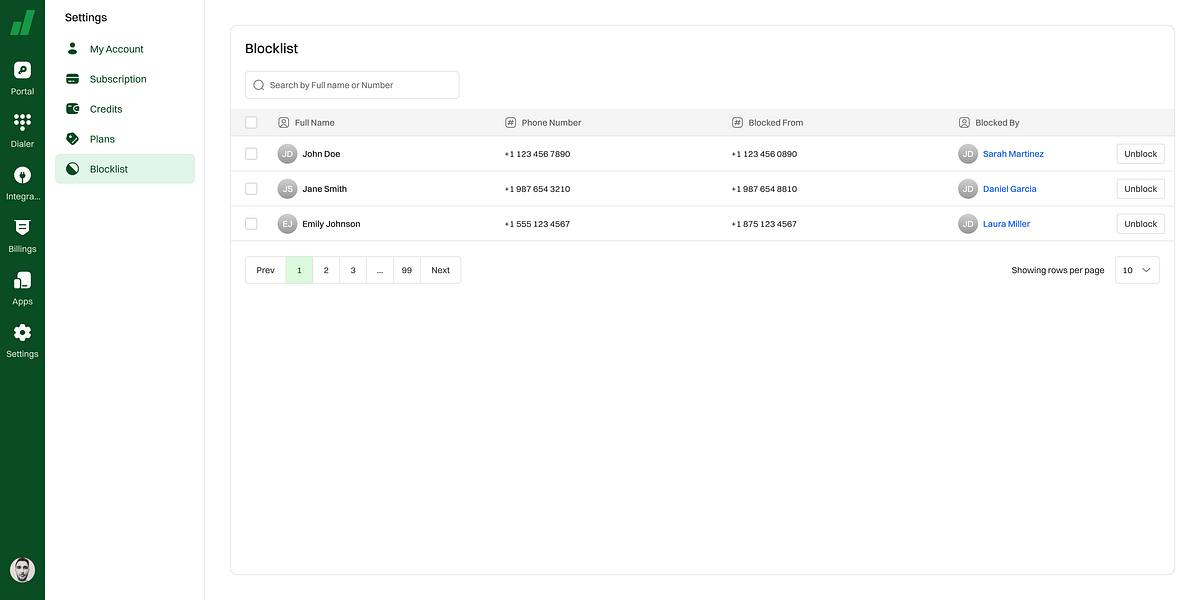Click the Subscription card icon
The height and width of the screenshot is (600, 1200).
(72, 79)
